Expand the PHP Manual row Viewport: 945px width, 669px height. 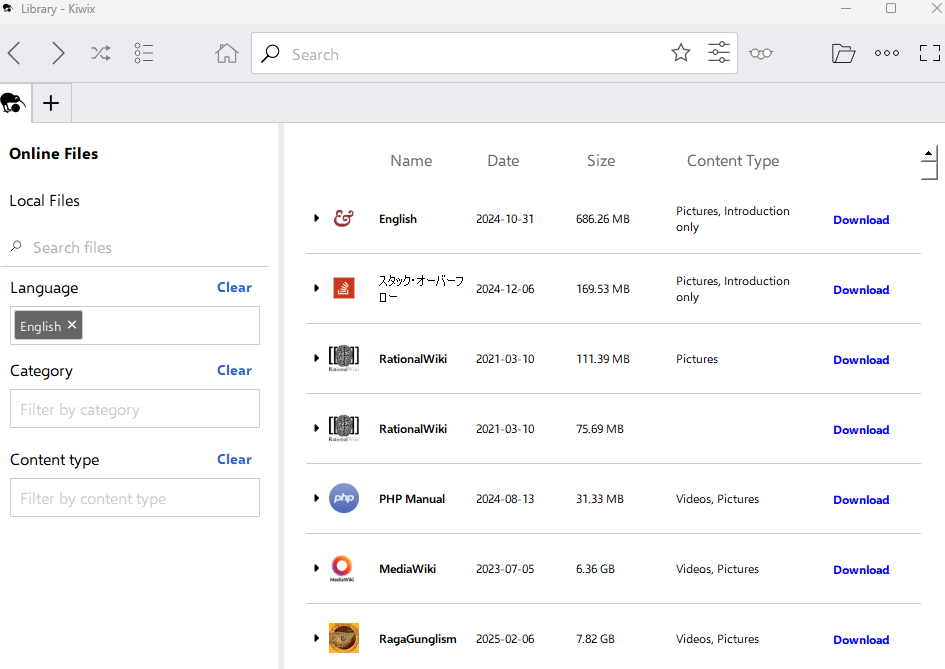316,498
